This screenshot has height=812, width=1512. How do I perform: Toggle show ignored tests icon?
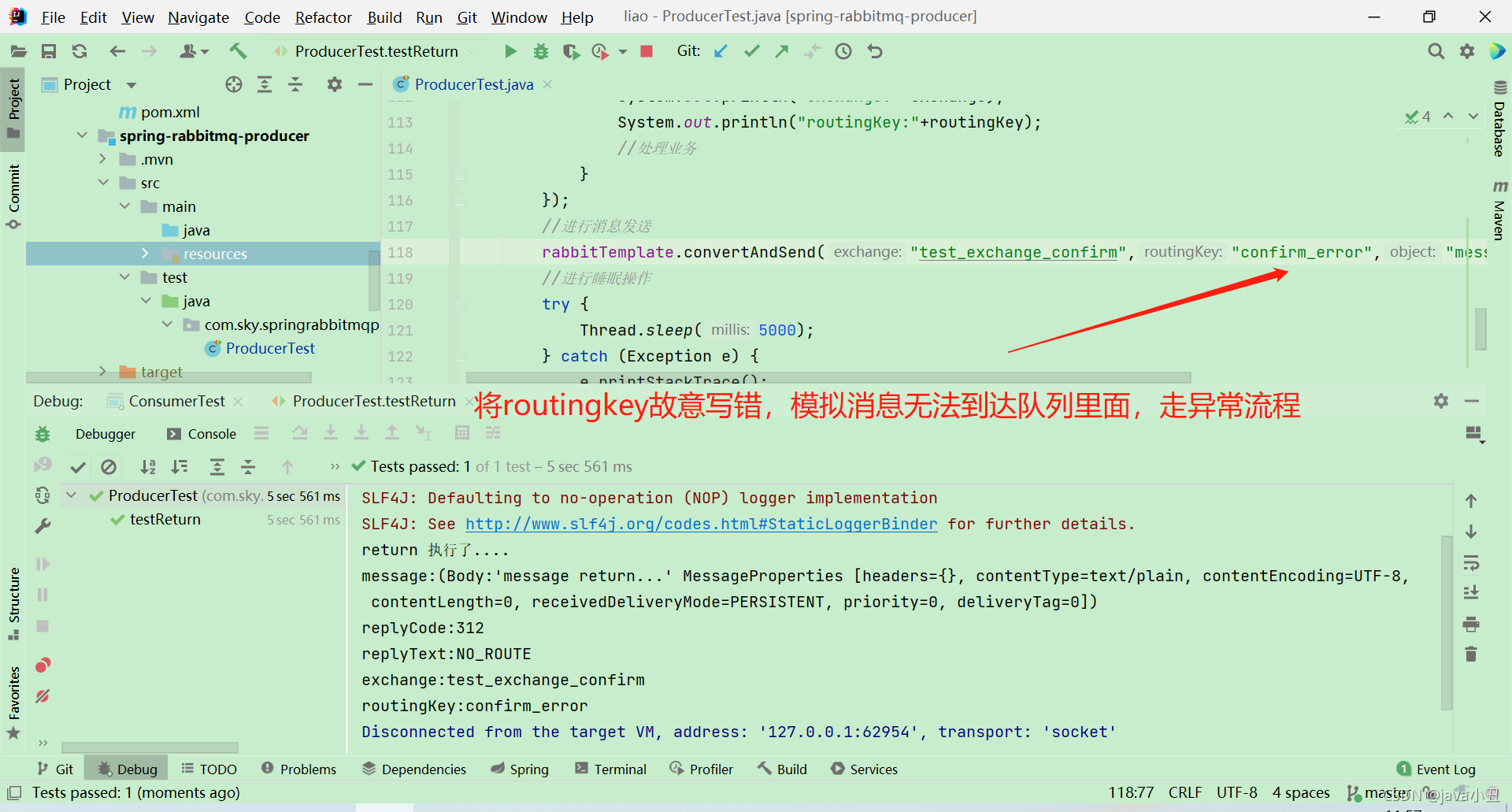click(x=109, y=467)
